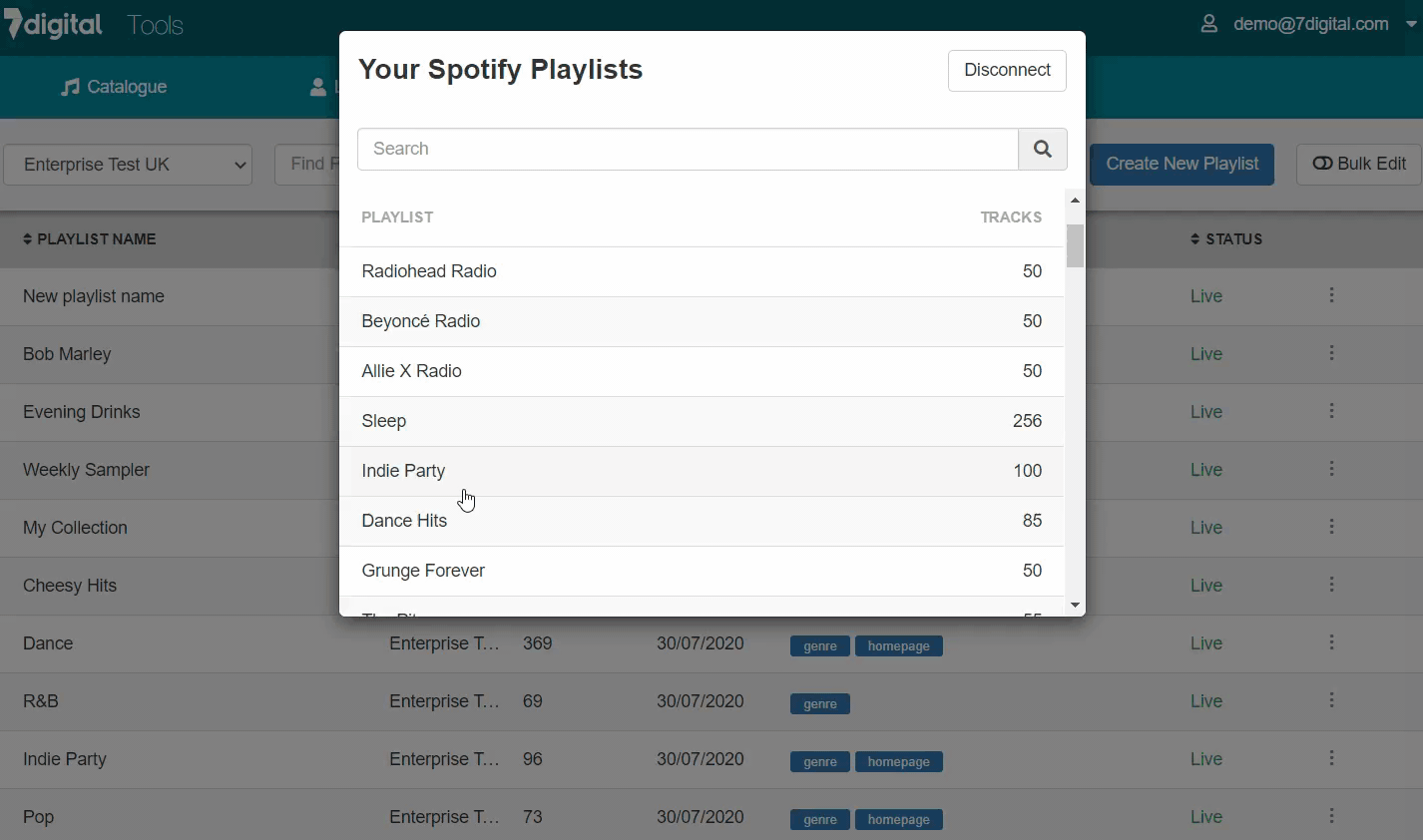
Task: Click the genre tag on Pop row
Action: tap(820, 820)
